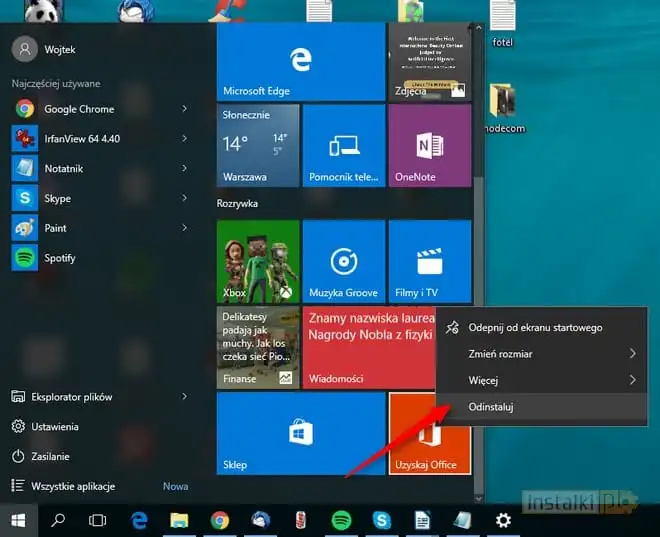The image size is (660, 537).
Task: Open the Microsoft Edge tile
Action: 301,62
